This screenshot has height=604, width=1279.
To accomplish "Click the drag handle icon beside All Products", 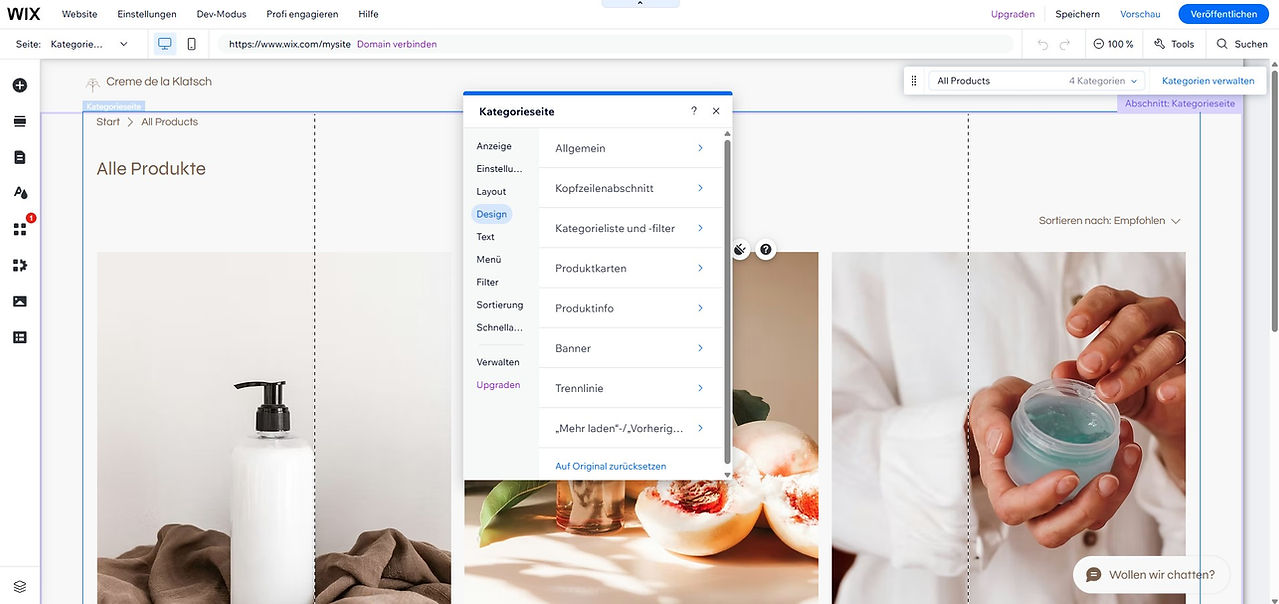I will 914,81.
